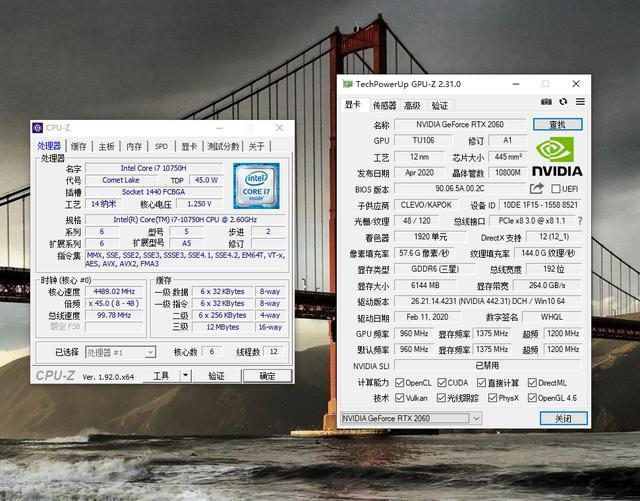Select the 关于 tab in CPU-Z
The image size is (640, 501).
[256, 146]
